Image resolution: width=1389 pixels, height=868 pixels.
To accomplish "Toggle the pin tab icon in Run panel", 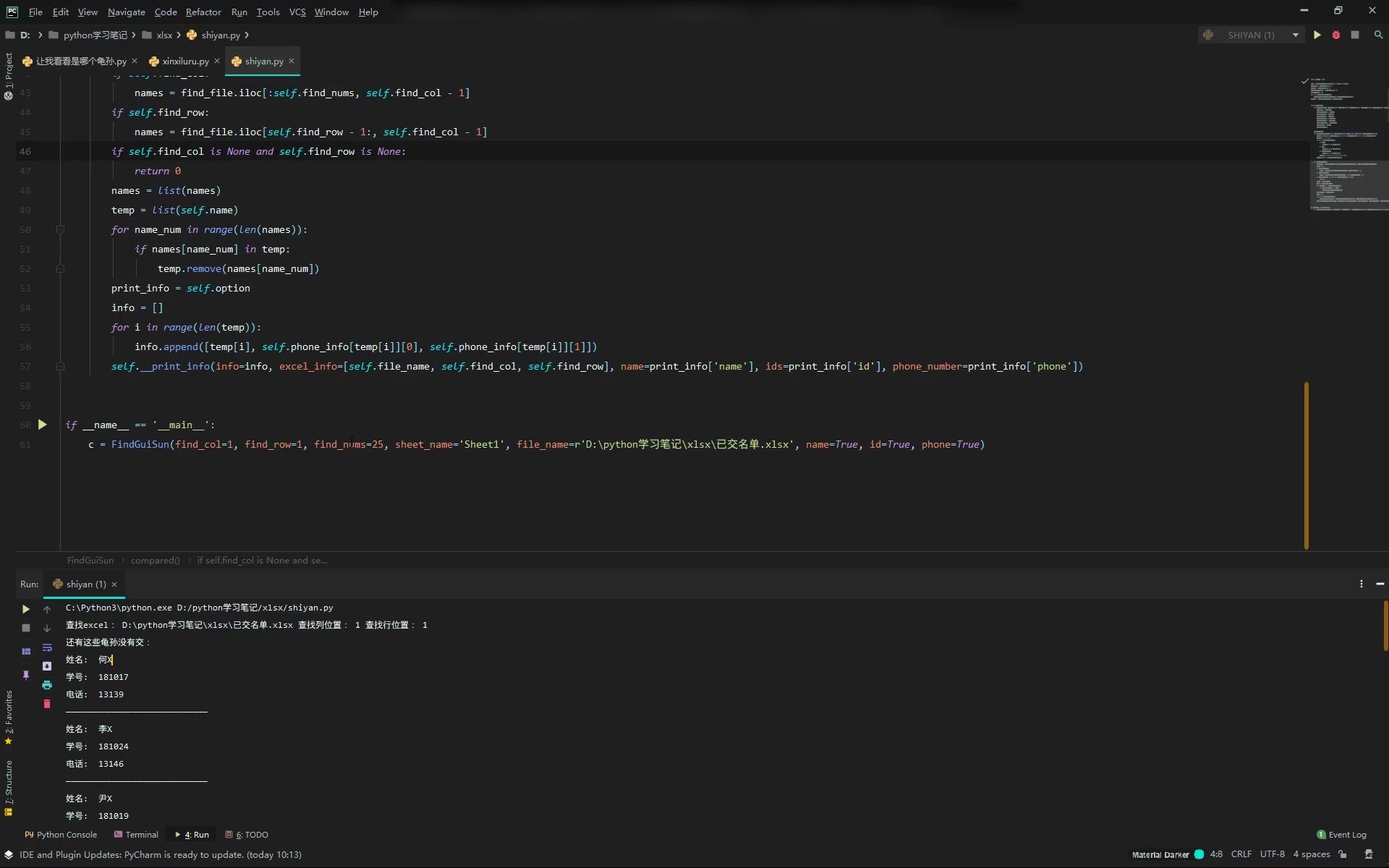I will coord(26,675).
